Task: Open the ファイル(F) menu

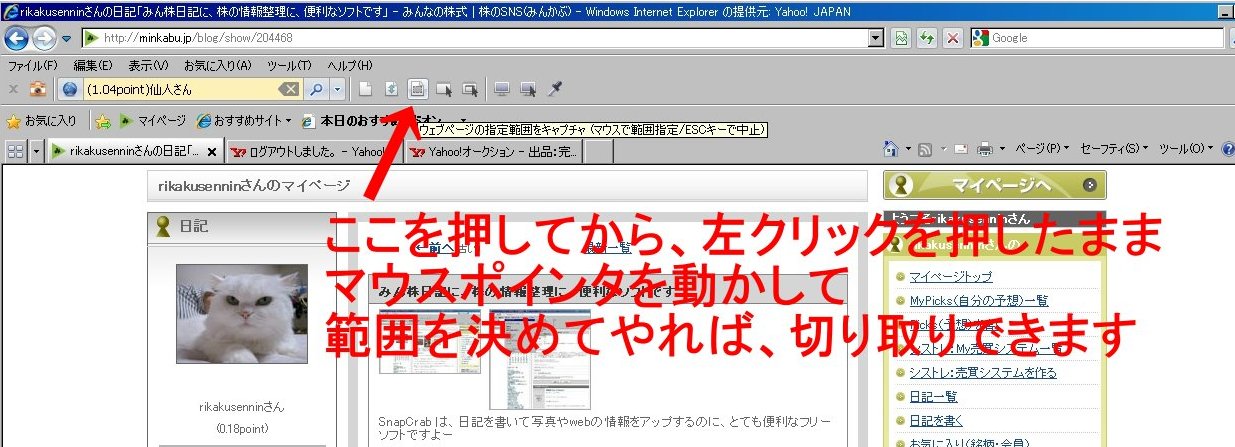Action: (32, 65)
